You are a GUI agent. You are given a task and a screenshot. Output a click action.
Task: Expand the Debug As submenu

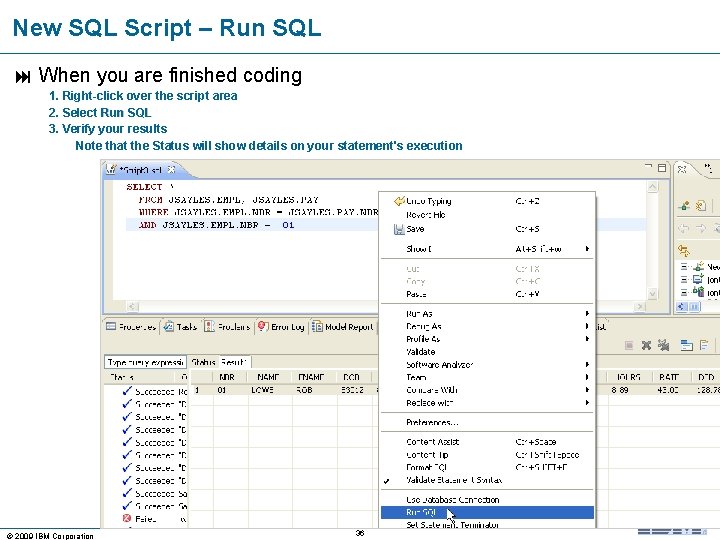[487, 326]
